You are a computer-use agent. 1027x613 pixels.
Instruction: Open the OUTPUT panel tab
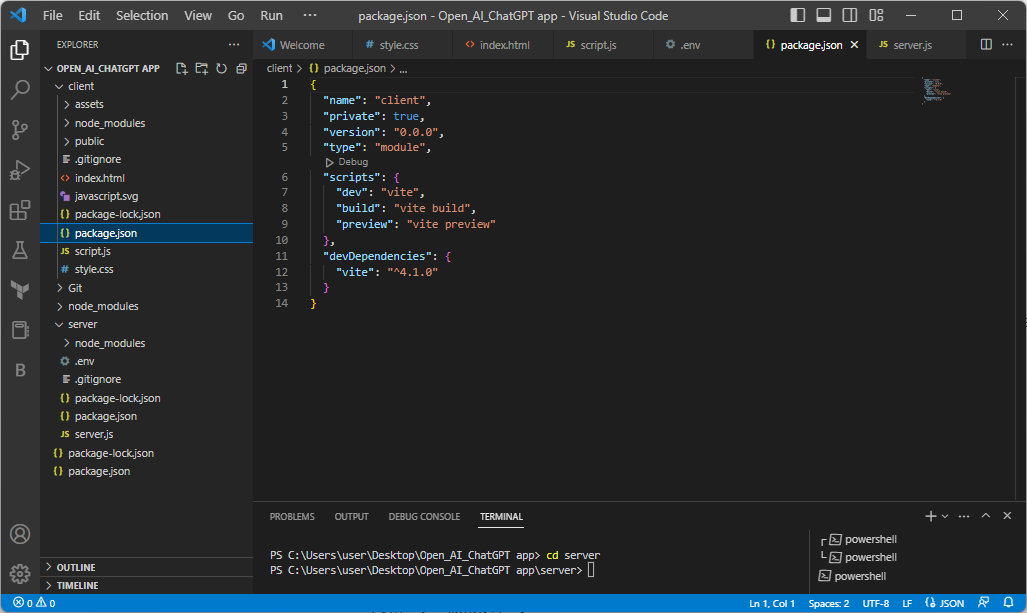pyautogui.click(x=352, y=516)
